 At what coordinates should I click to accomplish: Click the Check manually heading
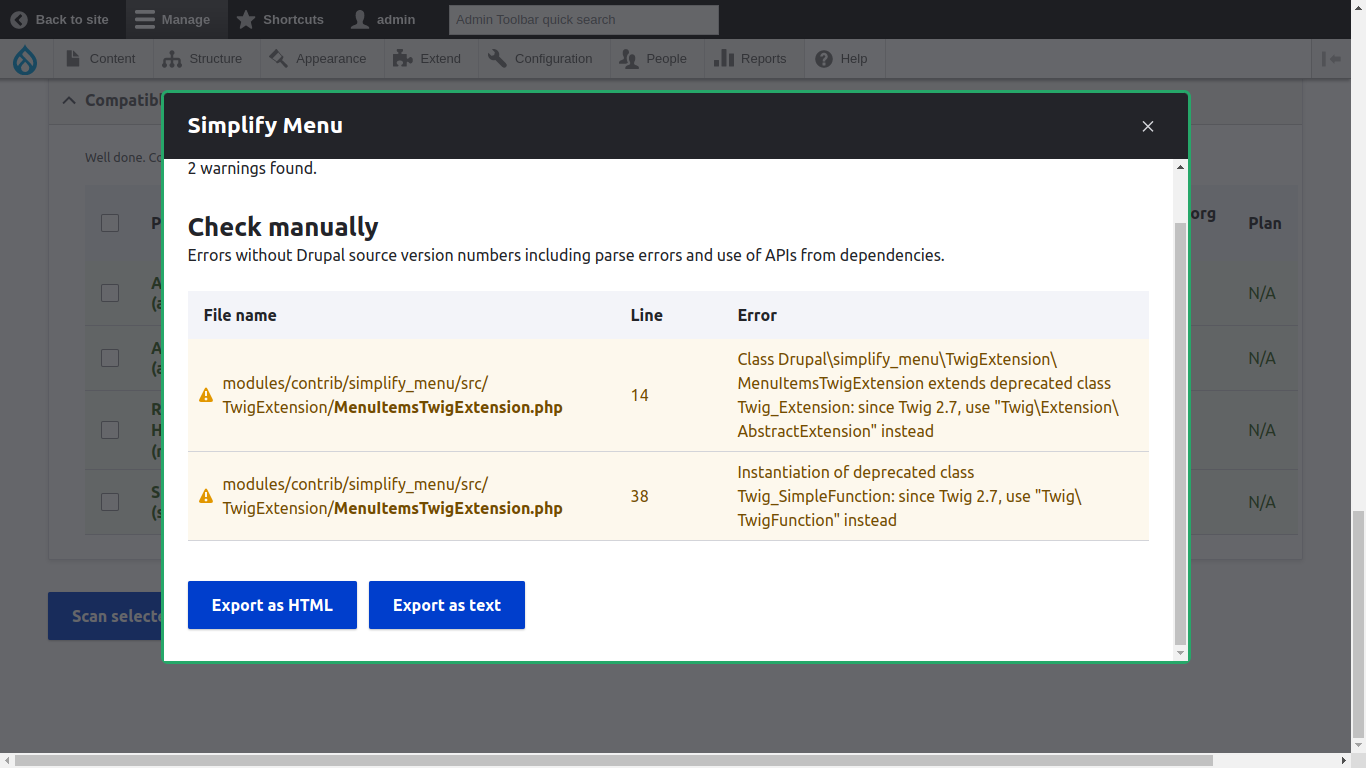(283, 227)
